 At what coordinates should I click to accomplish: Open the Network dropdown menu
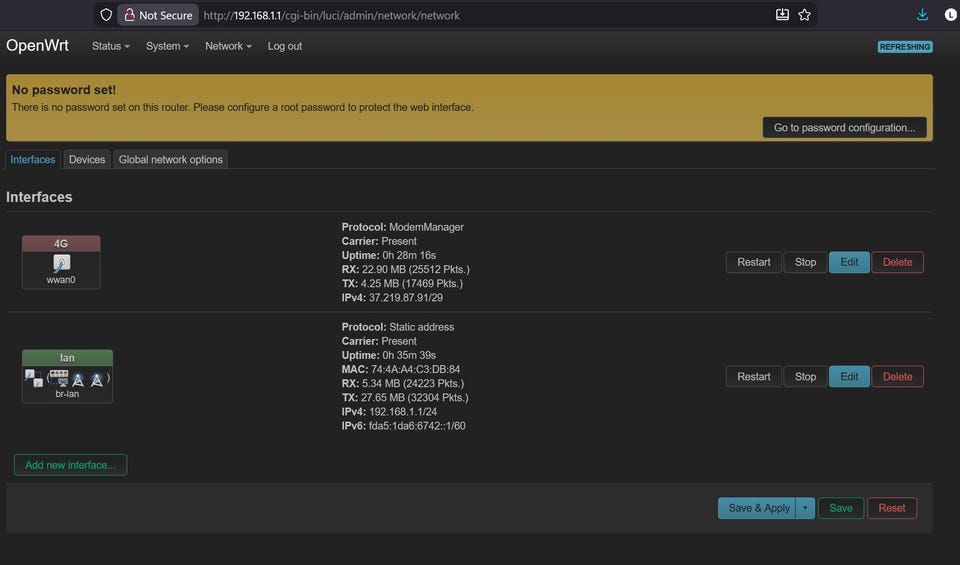point(228,46)
